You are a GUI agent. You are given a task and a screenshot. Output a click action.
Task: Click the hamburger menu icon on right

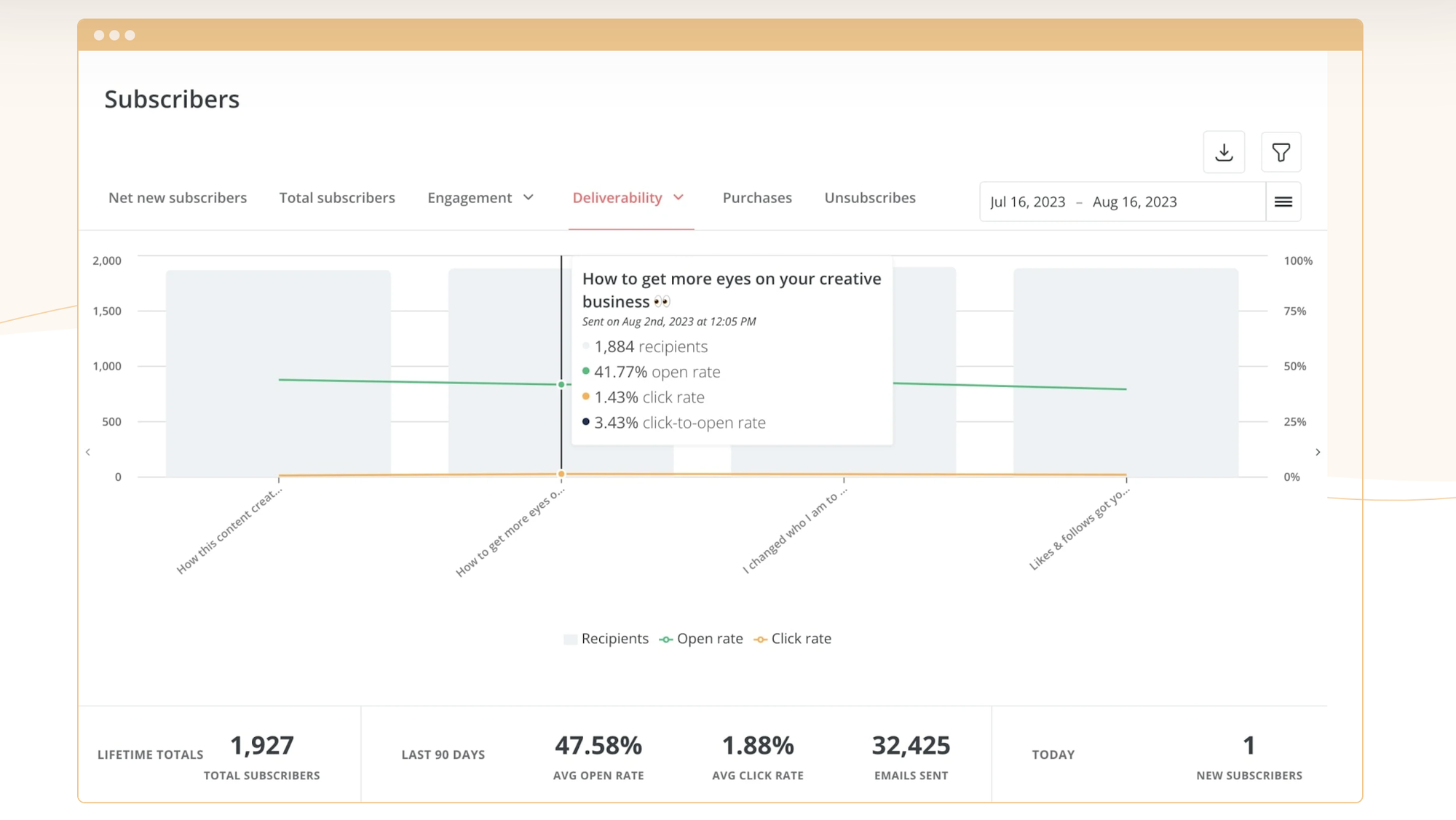tap(1284, 202)
